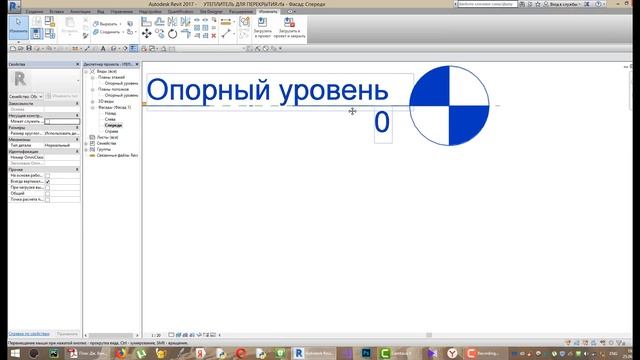Open the Revit application menu button
640x360 pixels.
tap(14, 6)
